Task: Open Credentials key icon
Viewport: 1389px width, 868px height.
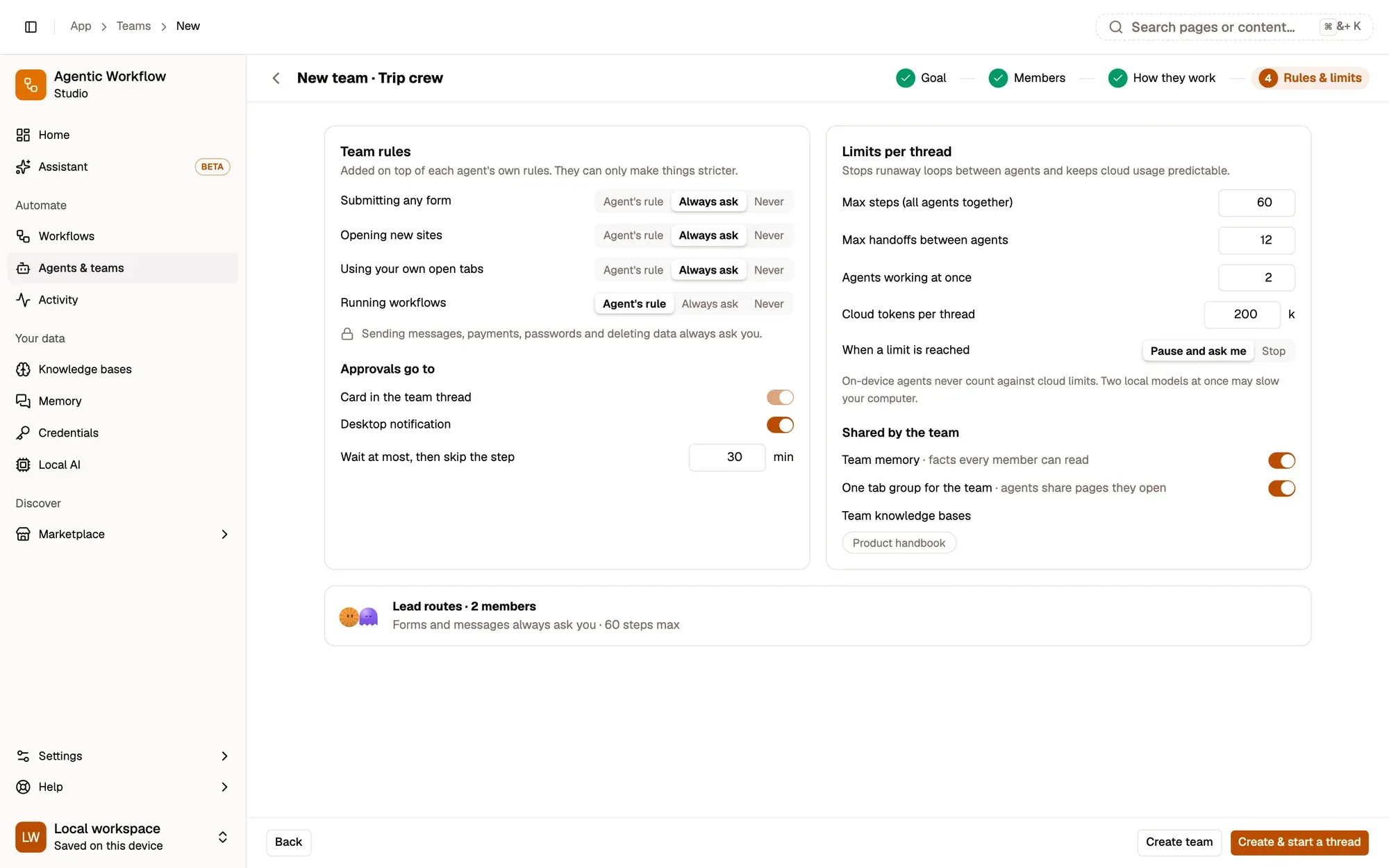Action: click(23, 433)
